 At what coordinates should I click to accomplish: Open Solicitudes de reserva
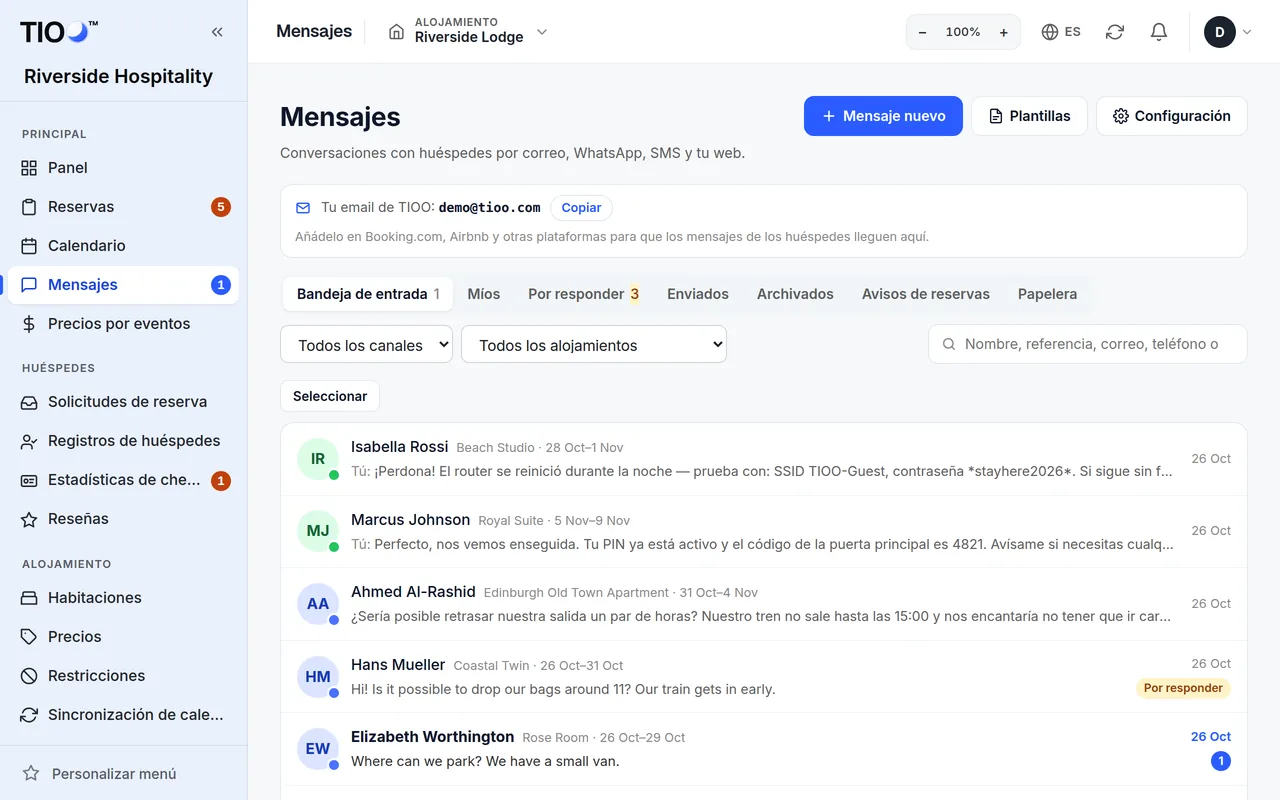tap(123, 402)
